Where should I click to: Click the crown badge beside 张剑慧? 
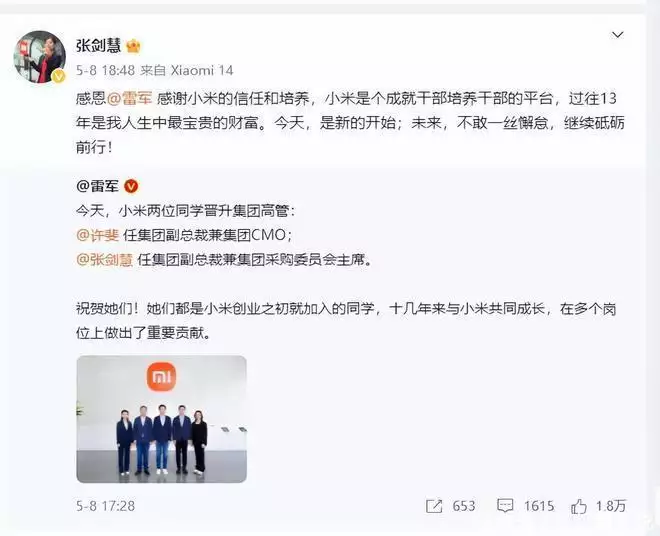pyautogui.click(x=133, y=46)
